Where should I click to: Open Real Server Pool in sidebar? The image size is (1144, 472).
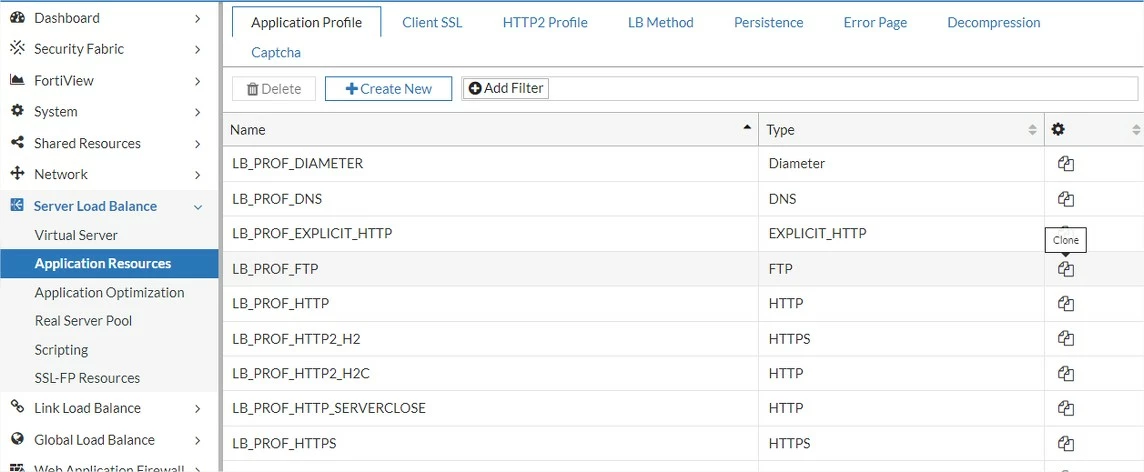point(83,321)
